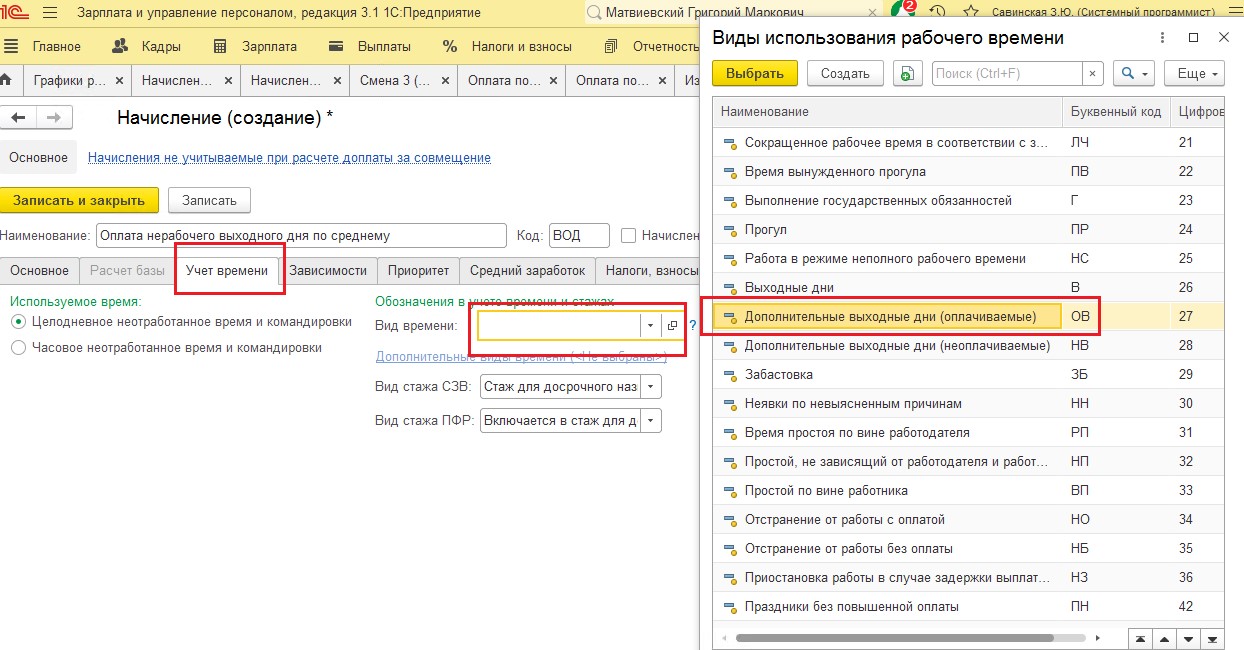Click the Записать button
The image size is (1244, 650).
tap(209, 200)
